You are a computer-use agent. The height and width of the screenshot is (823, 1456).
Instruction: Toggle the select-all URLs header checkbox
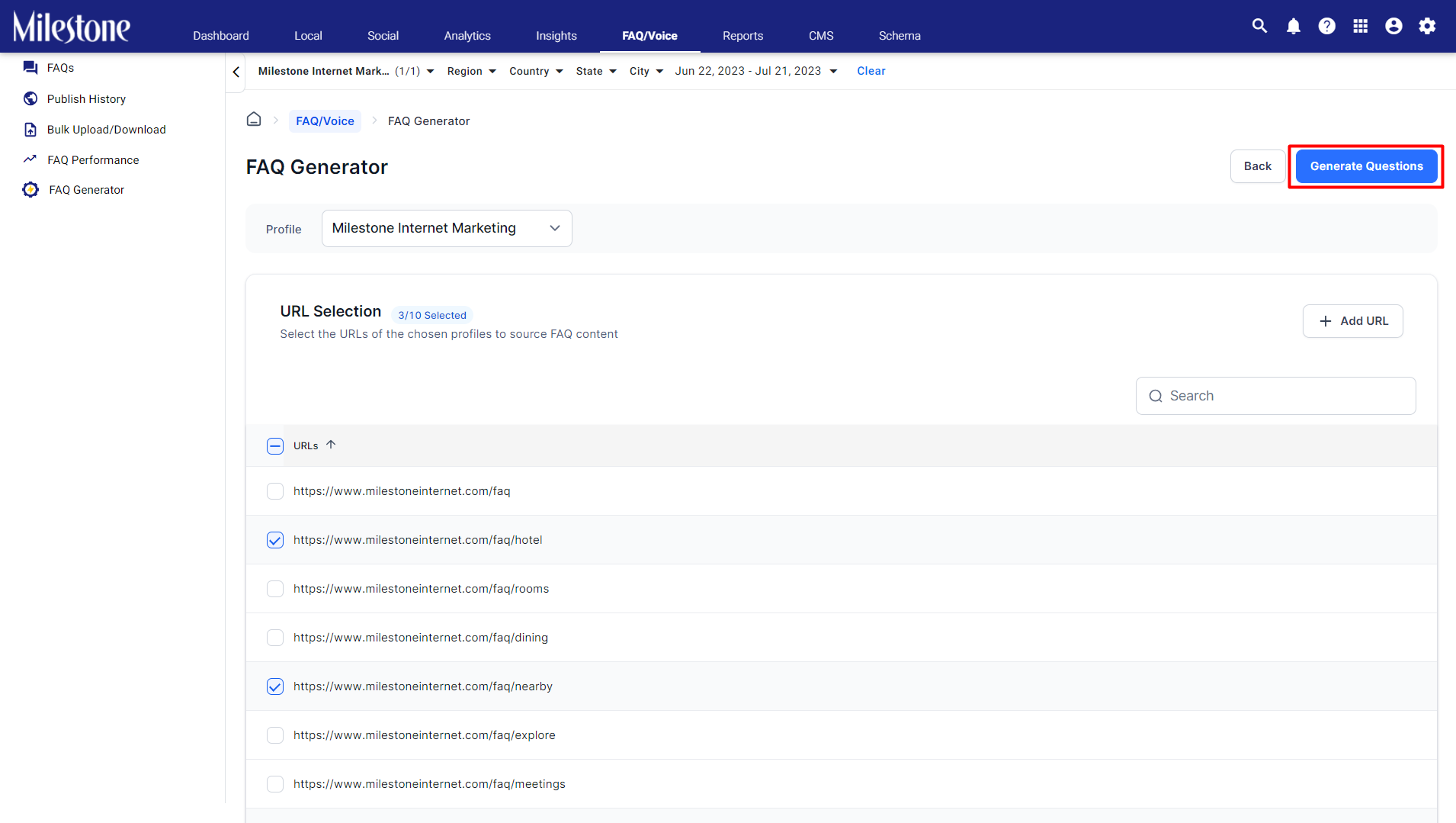click(275, 446)
